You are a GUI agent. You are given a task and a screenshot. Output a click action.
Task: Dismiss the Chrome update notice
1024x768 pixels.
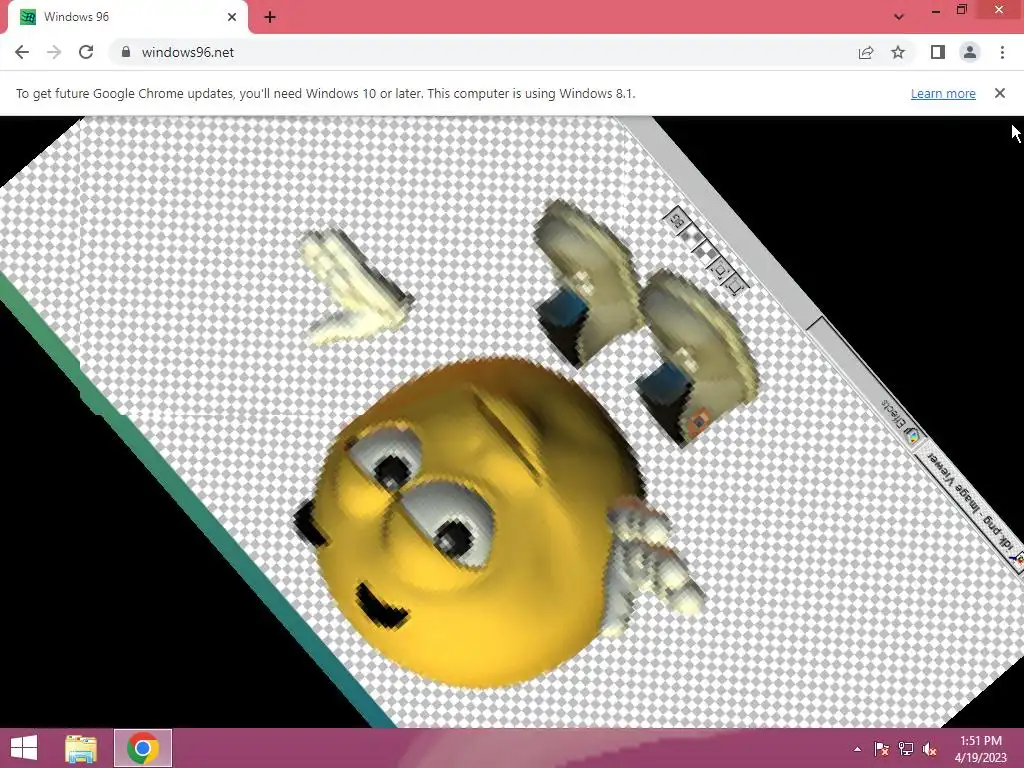point(999,93)
